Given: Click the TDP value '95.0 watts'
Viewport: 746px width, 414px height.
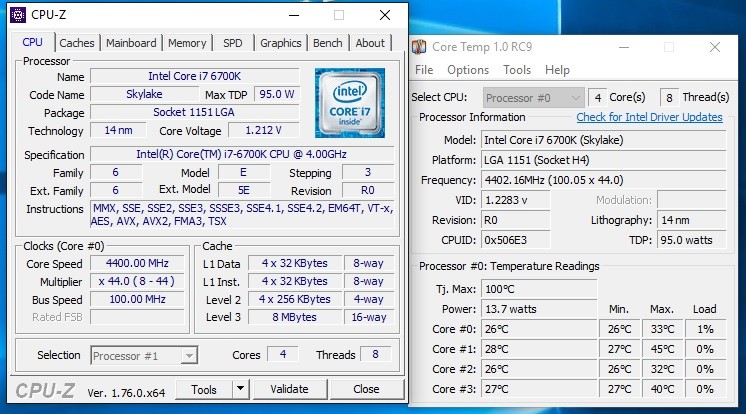Looking at the screenshot, I should 692,240.
